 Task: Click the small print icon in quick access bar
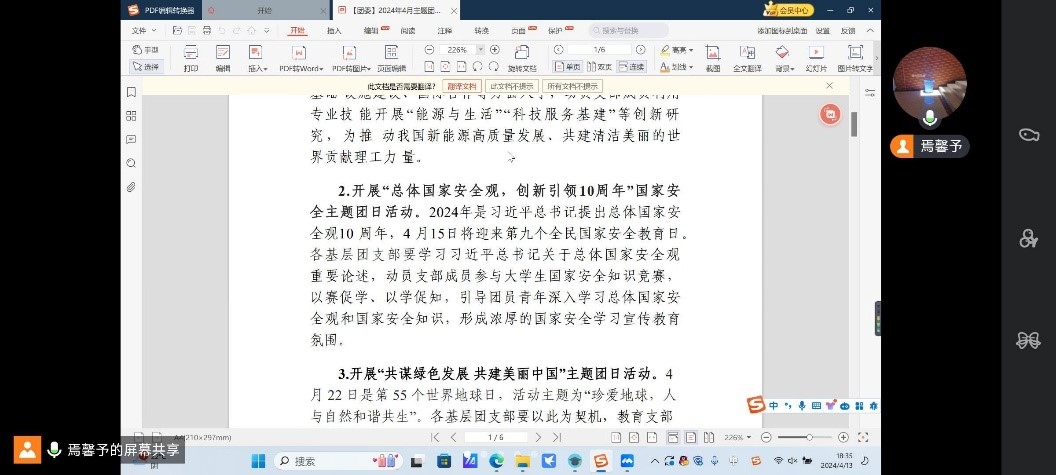pyautogui.click(x=207, y=30)
